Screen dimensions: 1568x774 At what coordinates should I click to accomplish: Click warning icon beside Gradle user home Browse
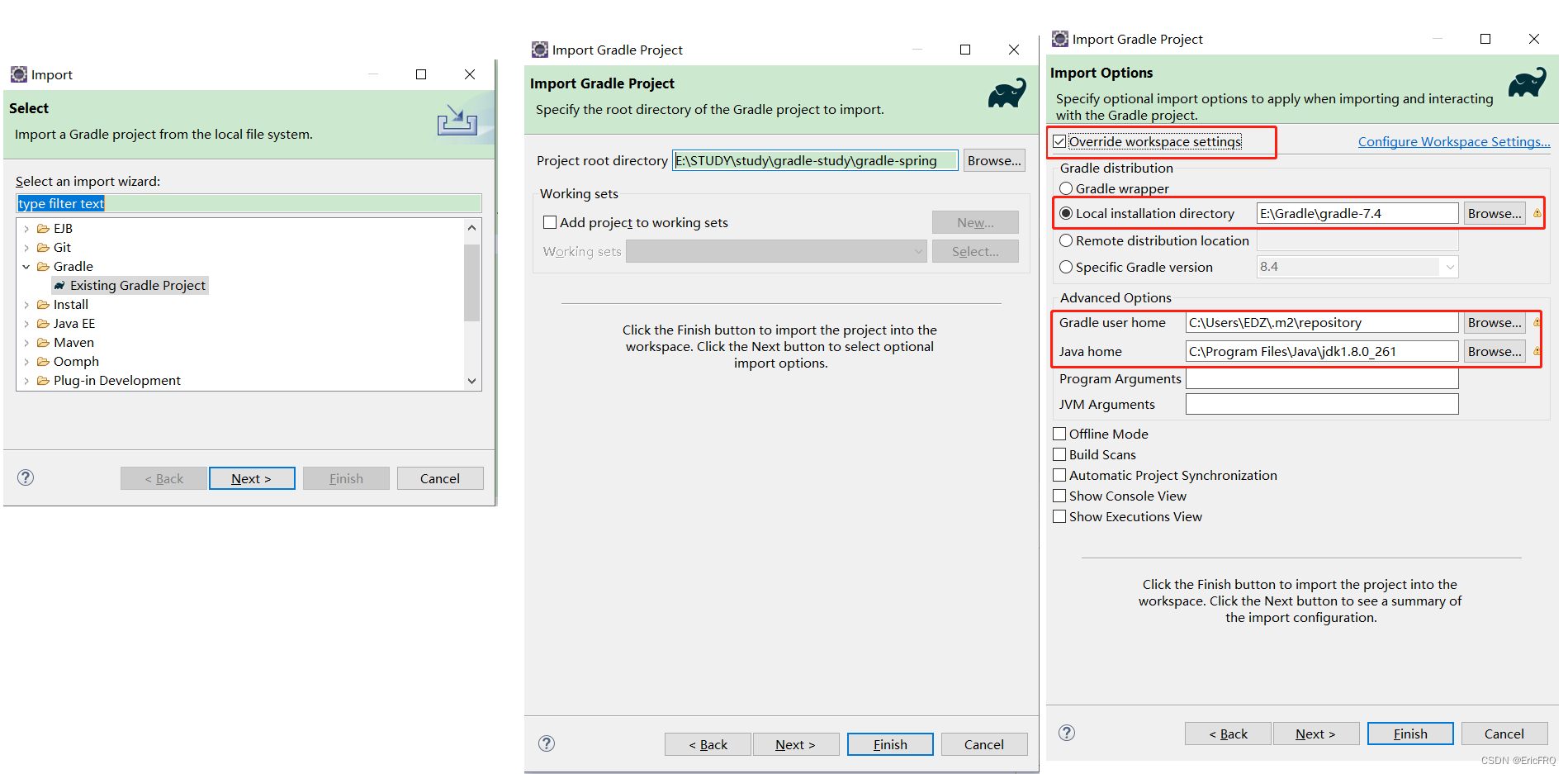coord(1537,322)
